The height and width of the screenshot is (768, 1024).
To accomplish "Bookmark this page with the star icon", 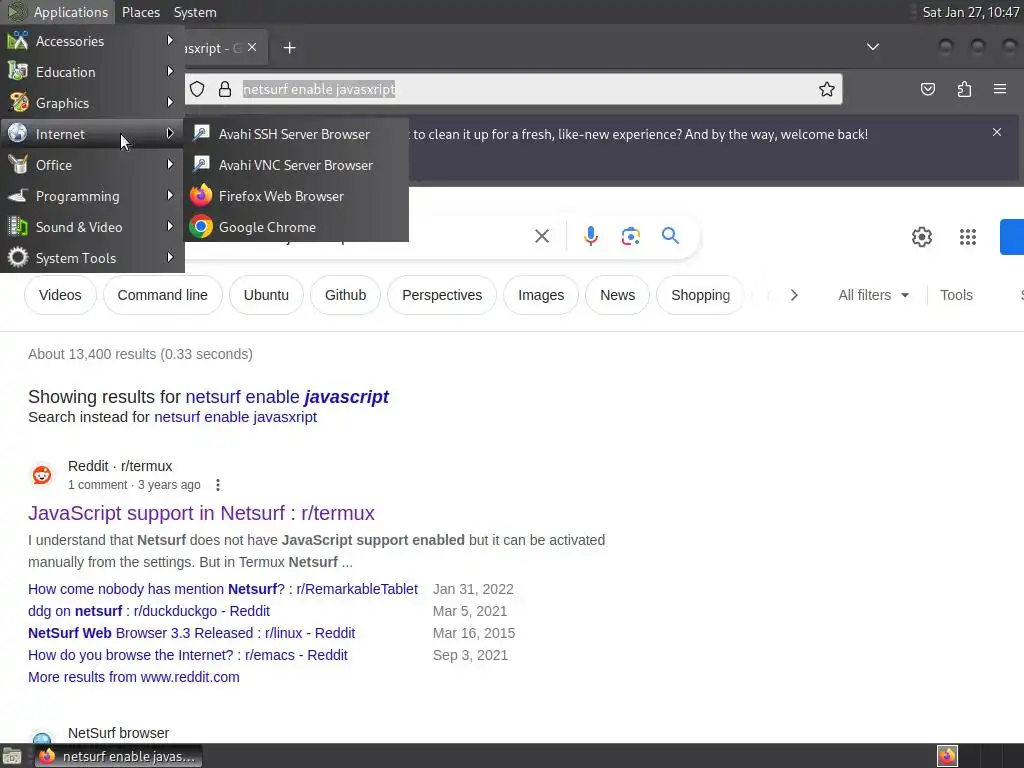I will (826, 89).
